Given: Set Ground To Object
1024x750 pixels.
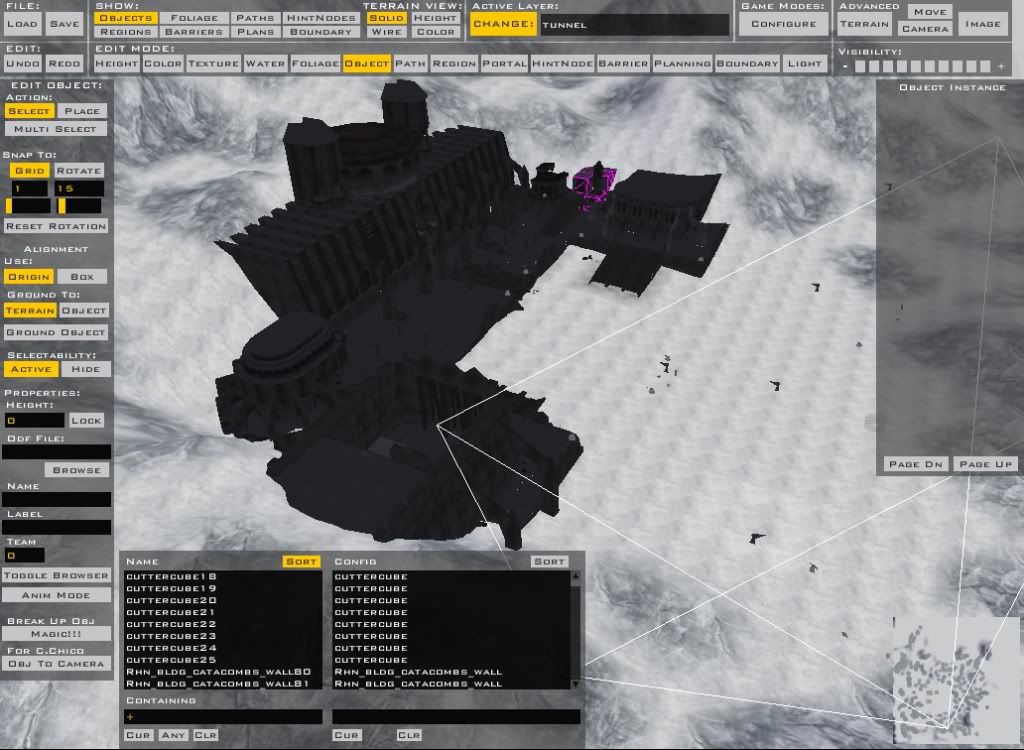Looking at the screenshot, I should [x=84, y=310].
